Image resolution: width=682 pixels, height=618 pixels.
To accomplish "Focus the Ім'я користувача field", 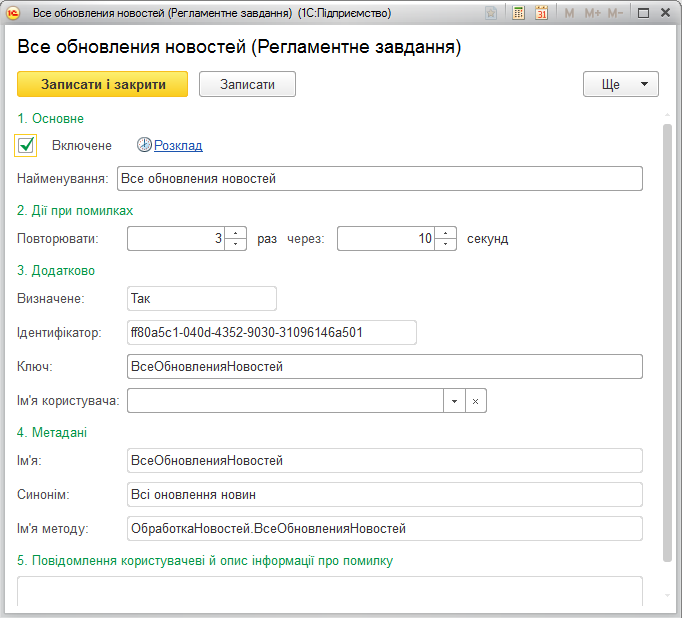I will pos(285,401).
